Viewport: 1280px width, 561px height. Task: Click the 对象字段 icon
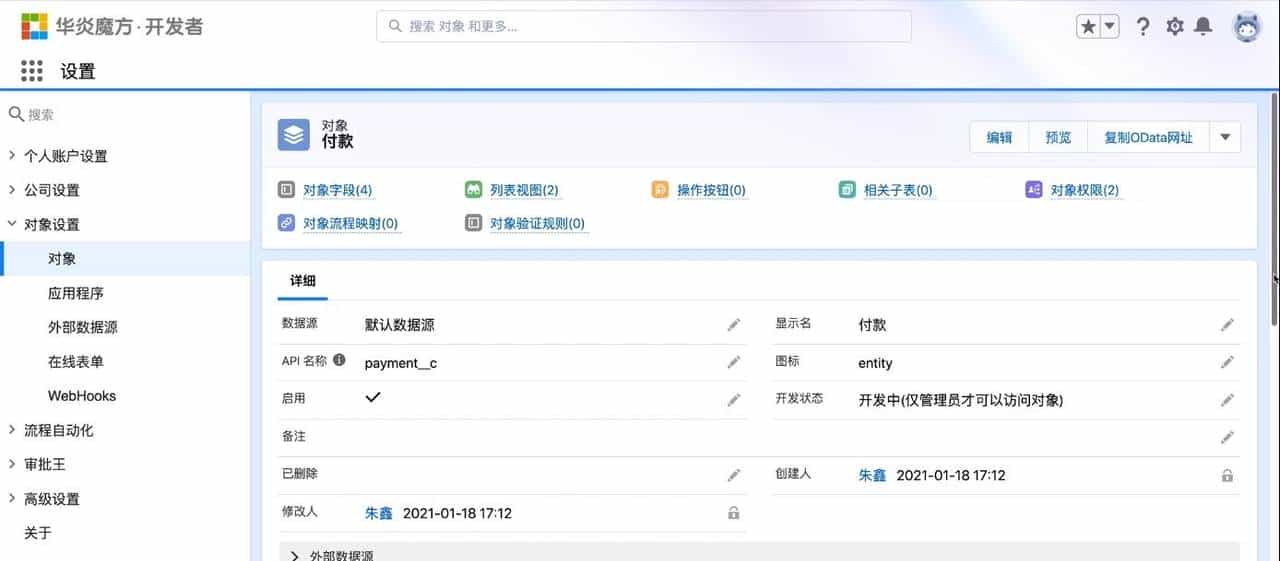pyautogui.click(x=286, y=190)
